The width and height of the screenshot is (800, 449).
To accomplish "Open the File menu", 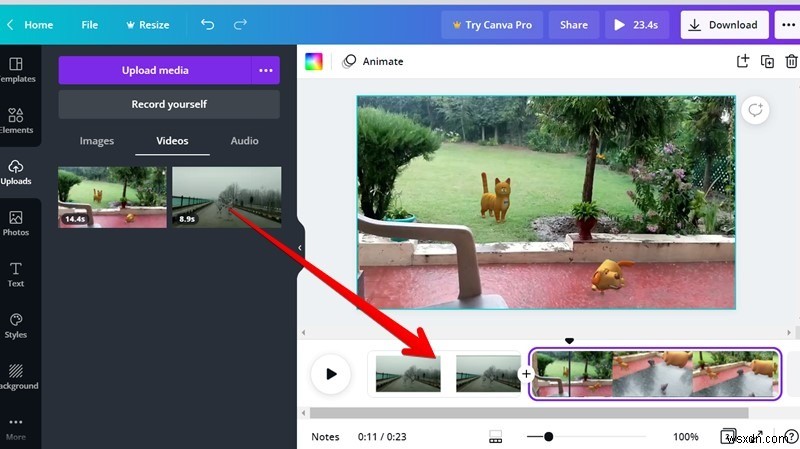I will 89,24.
